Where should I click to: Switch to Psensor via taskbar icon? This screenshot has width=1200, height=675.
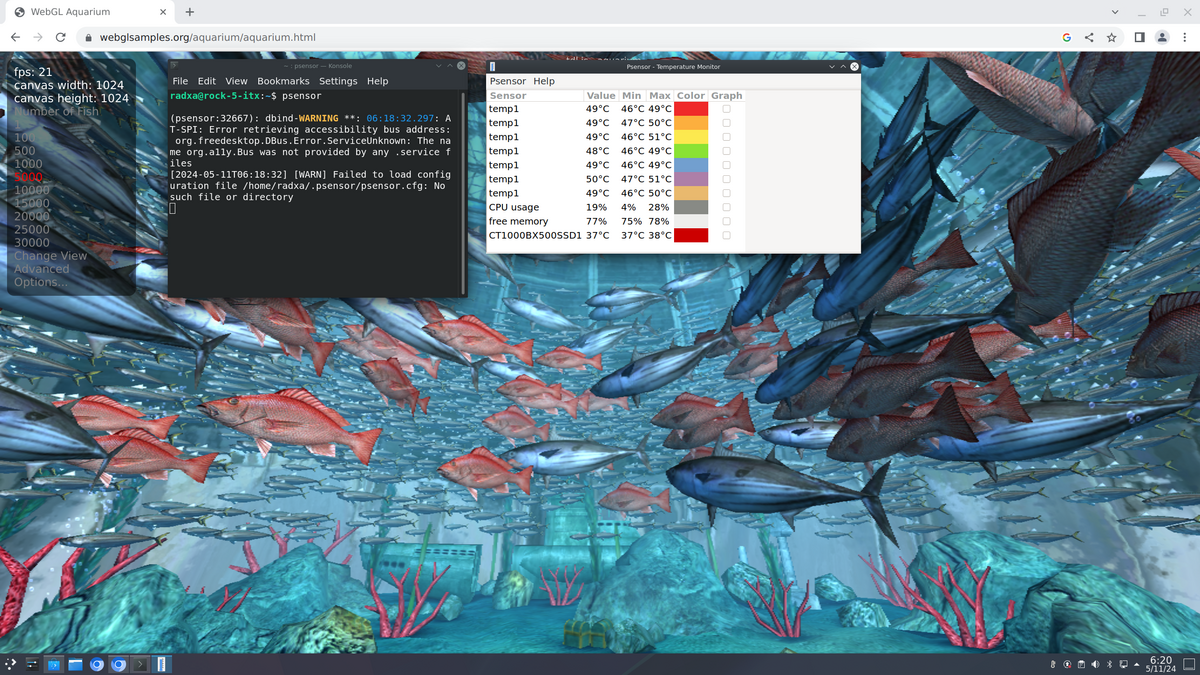tap(162, 664)
